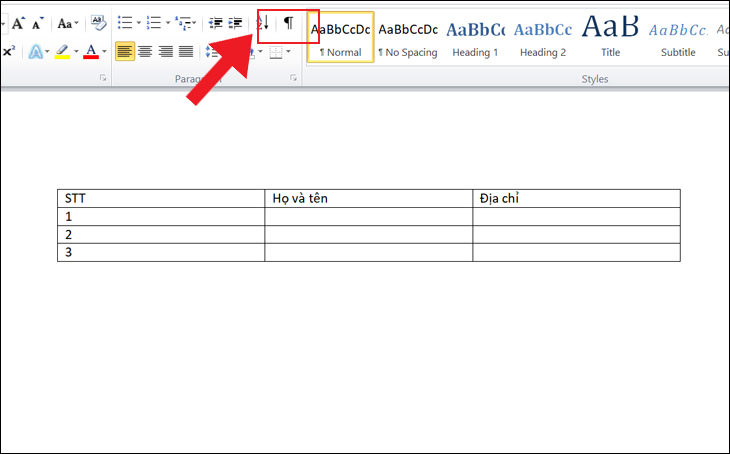This screenshot has height=454, width=730.
Task: Click the Increase Indent icon
Action: (236, 23)
